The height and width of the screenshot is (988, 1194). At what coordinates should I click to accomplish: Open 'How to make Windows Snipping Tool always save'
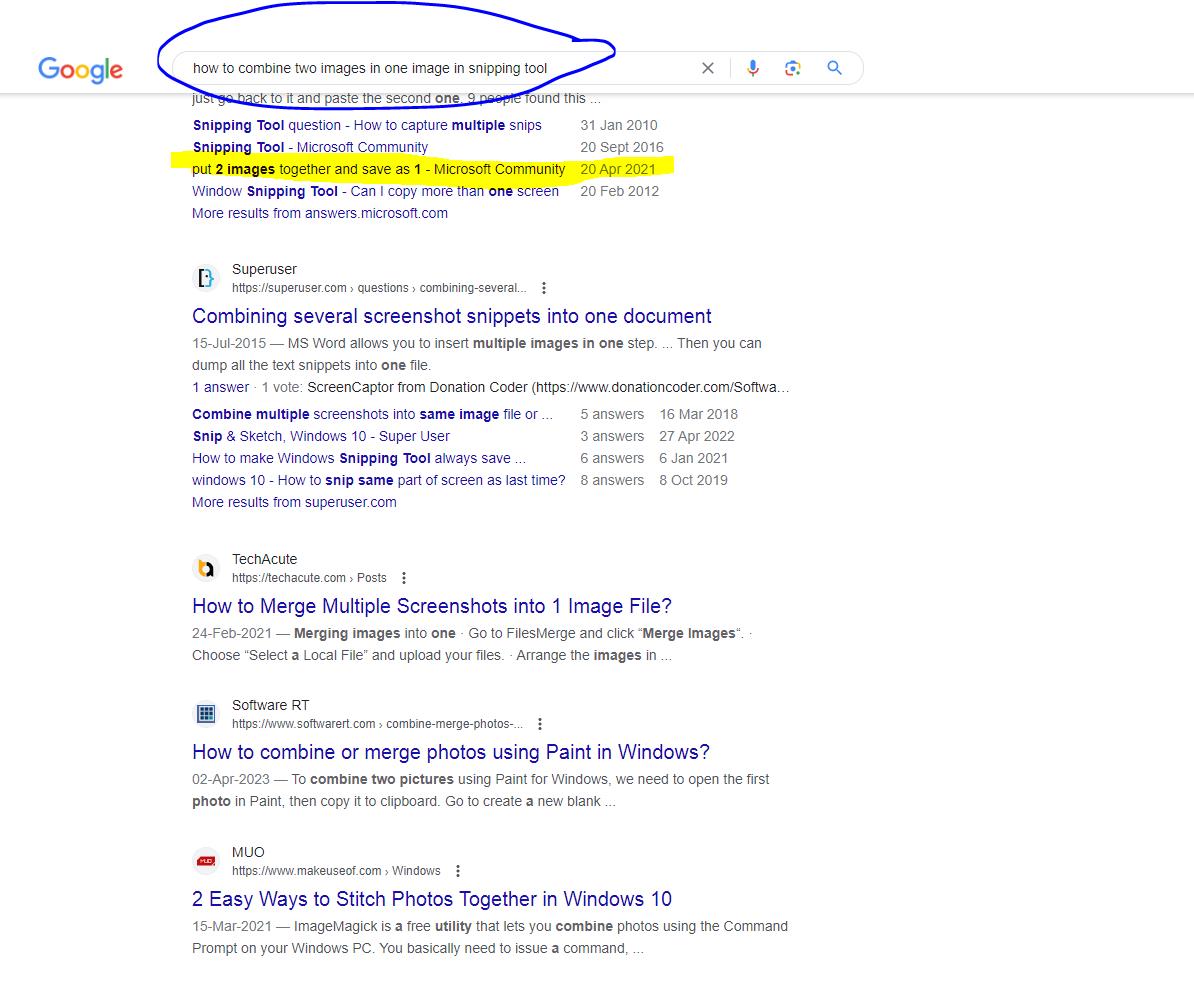(359, 459)
